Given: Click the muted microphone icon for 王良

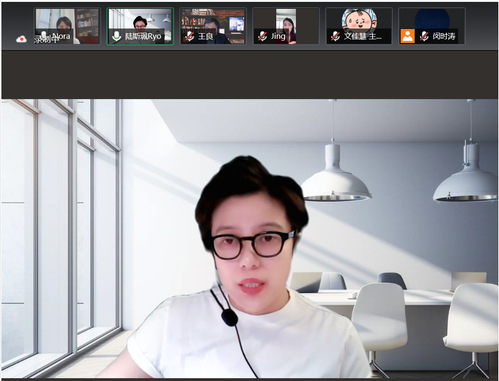Looking at the screenshot, I should pyautogui.click(x=190, y=36).
